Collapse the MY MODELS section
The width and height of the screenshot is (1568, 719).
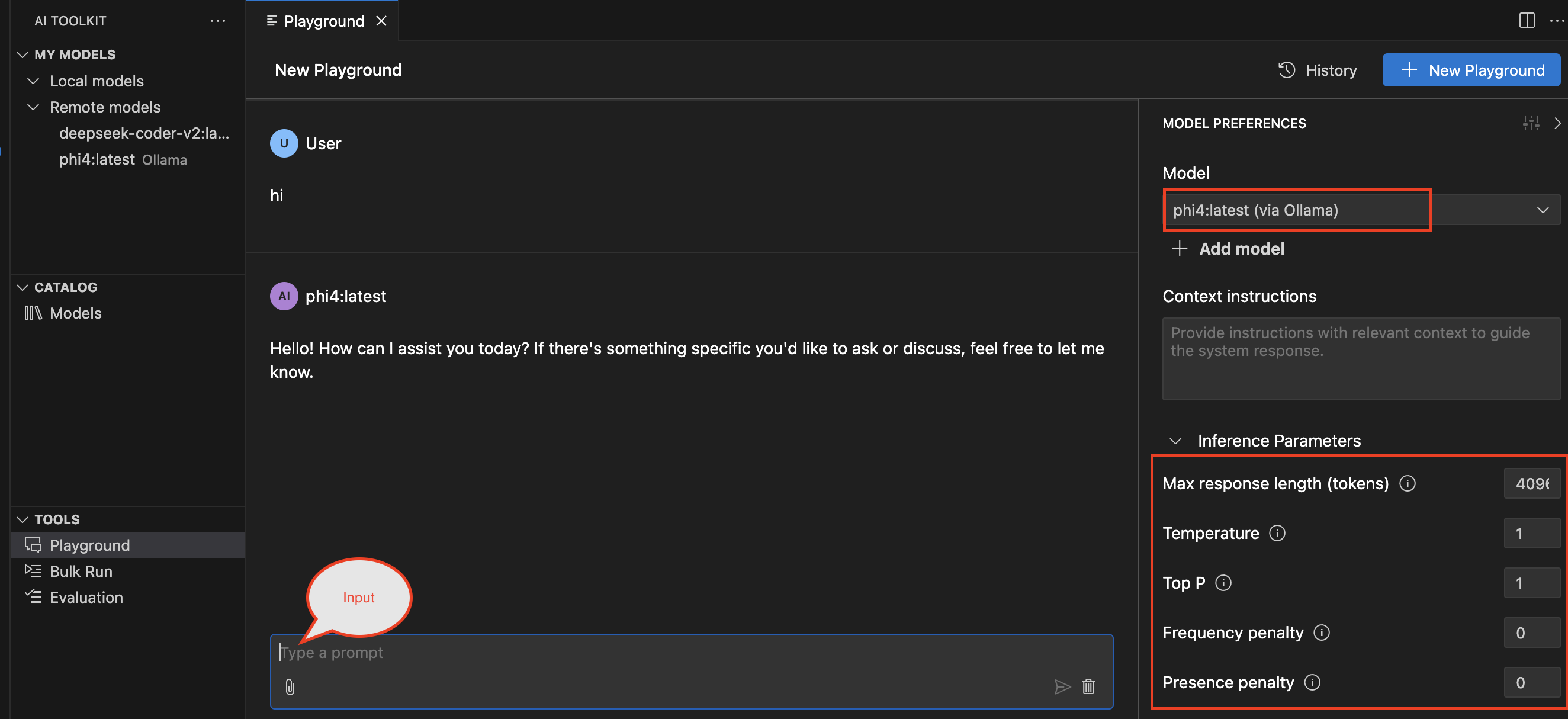23,55
